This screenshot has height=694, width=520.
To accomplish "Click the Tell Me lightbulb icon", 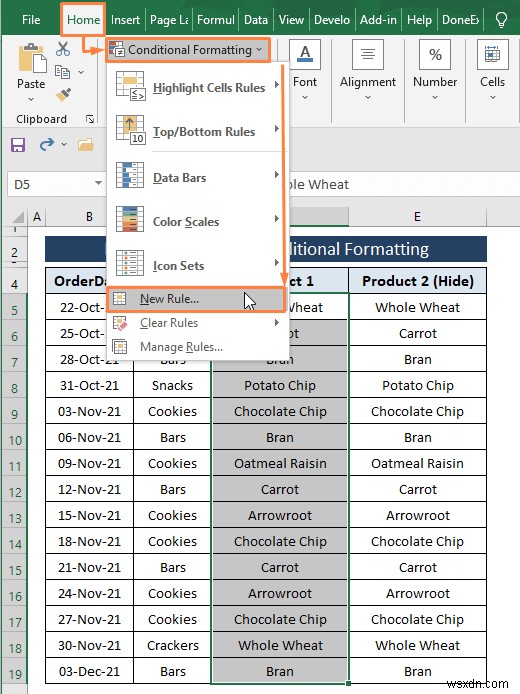I will 501,20.
